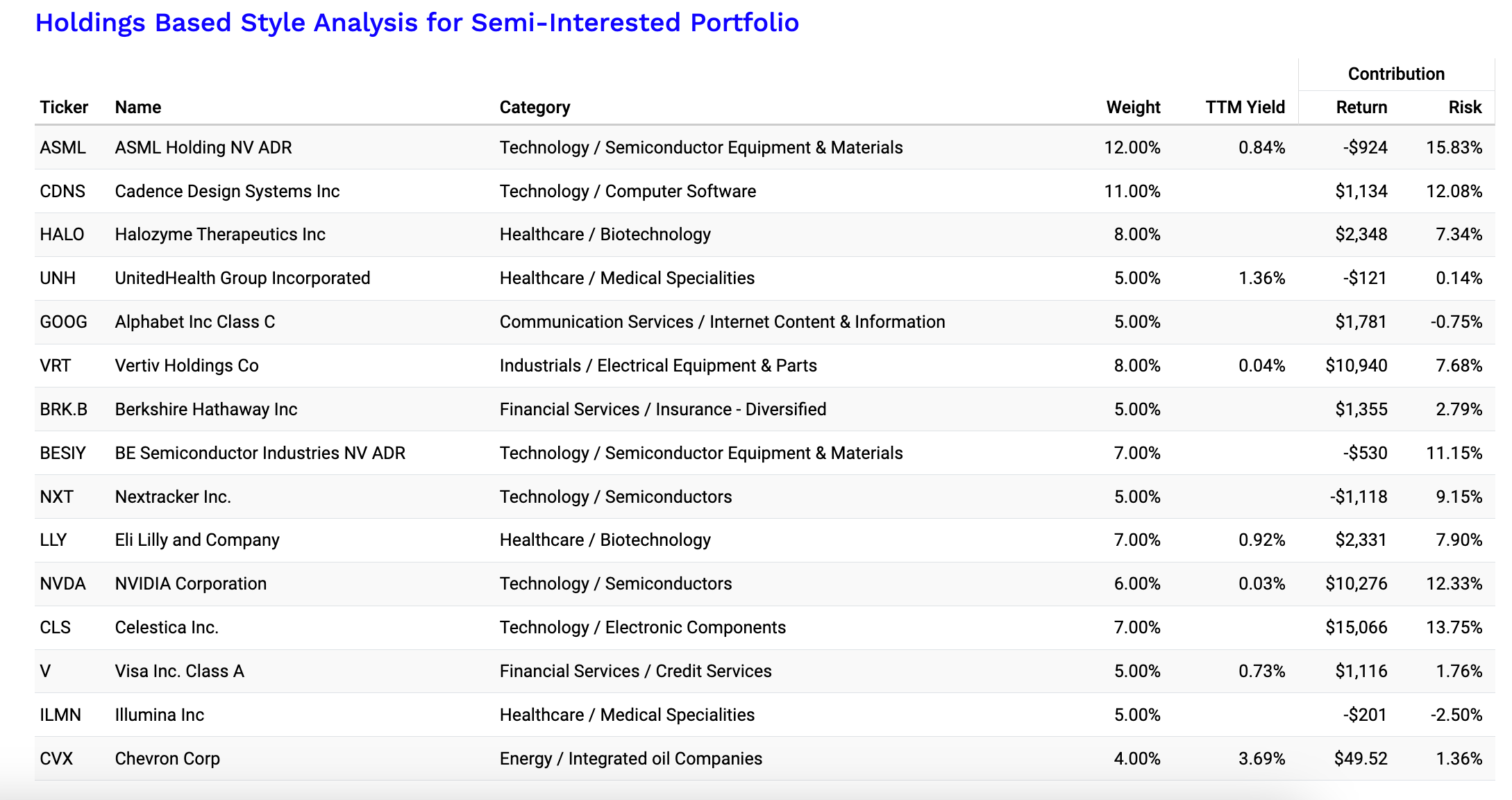Sort table by Ticker column header
Image resolution: width=1512 pixels, height=800 pixels.
(64, 107)
